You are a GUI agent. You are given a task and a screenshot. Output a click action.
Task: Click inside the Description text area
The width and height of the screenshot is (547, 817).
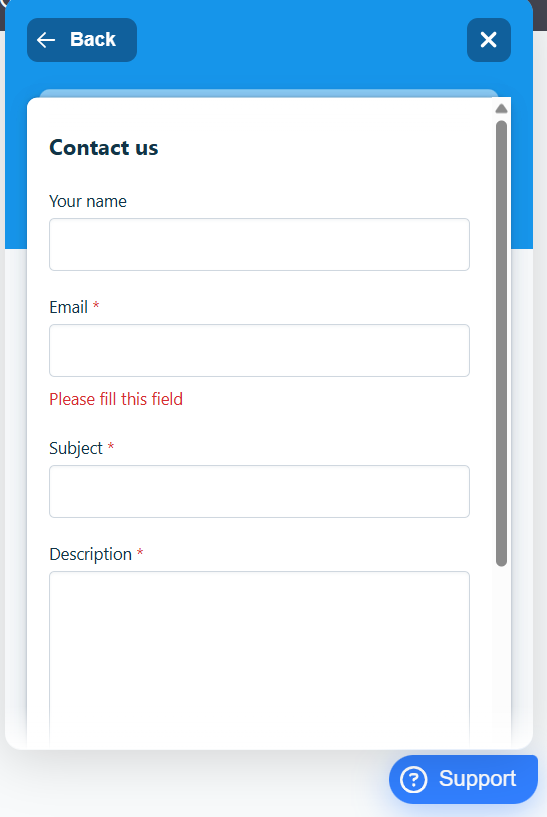tap(259, 660)
